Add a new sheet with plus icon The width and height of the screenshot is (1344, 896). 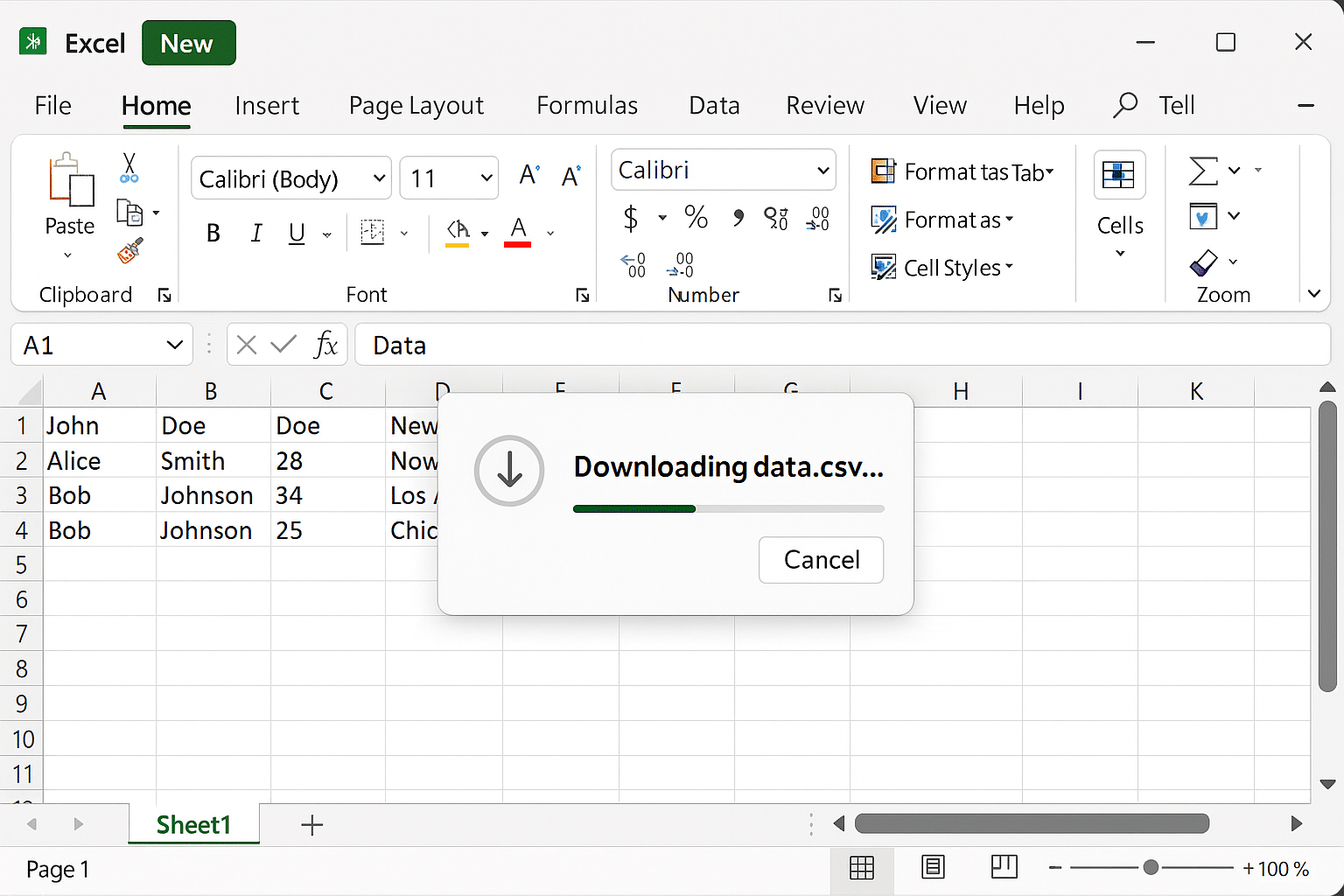(312, 824)
